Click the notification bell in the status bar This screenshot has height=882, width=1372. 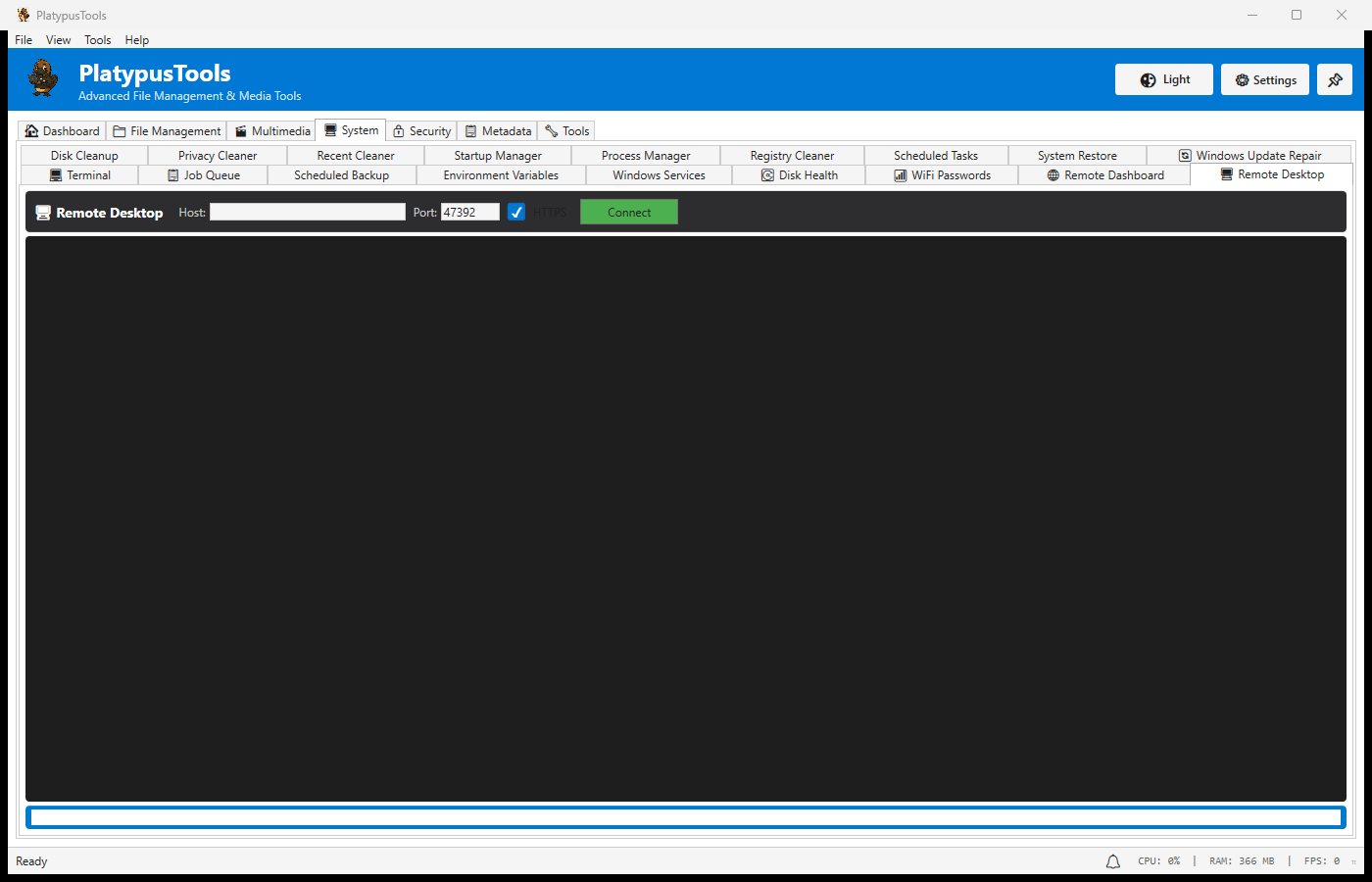point(1112,860)
